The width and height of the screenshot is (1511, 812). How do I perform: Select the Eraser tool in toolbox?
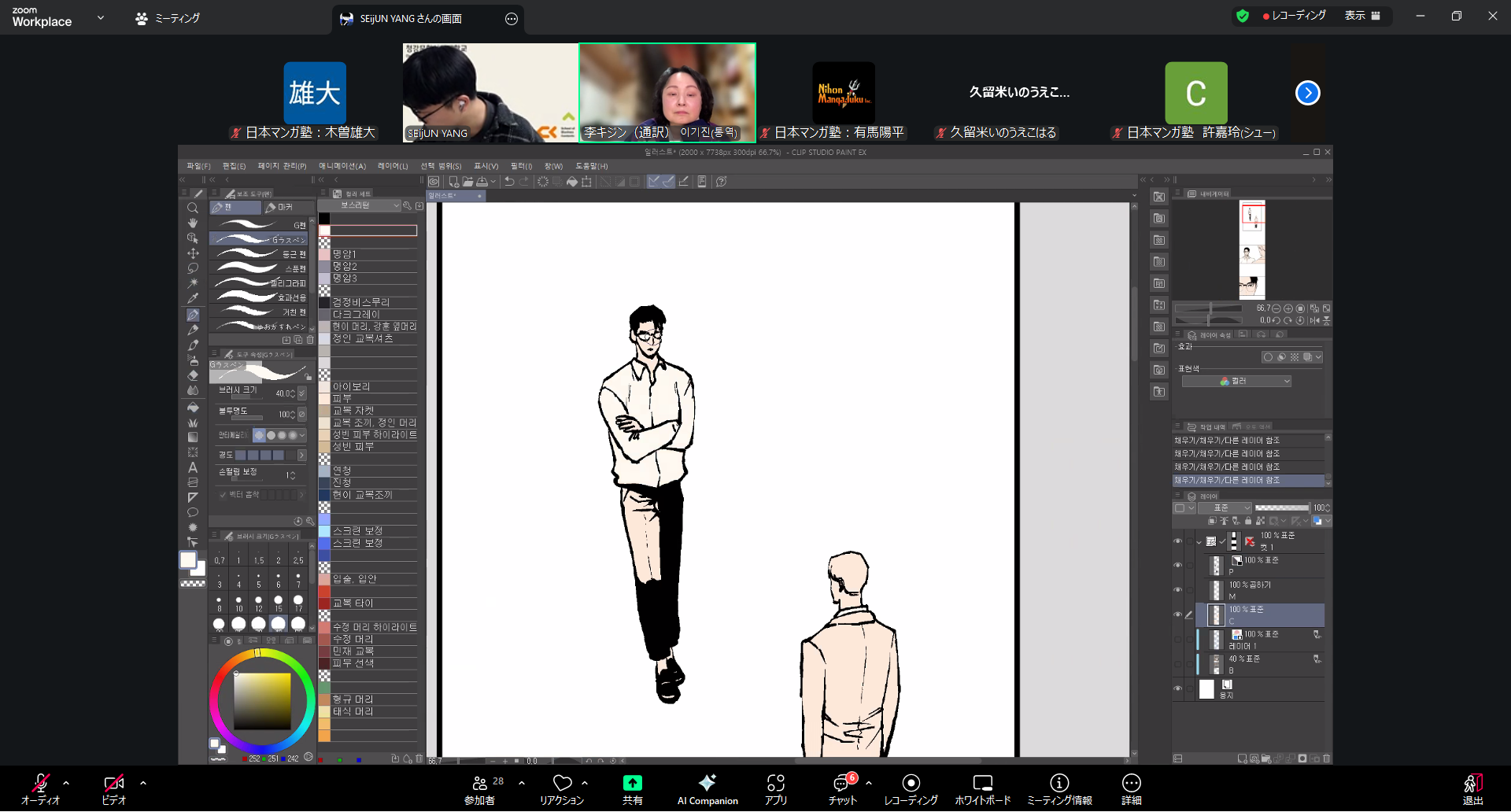193,375
